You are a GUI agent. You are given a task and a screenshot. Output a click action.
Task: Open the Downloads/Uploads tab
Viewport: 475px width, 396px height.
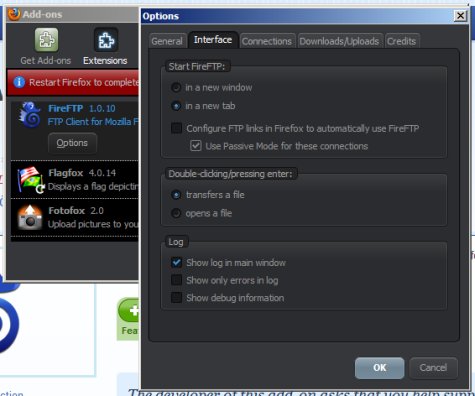point(340,41)
